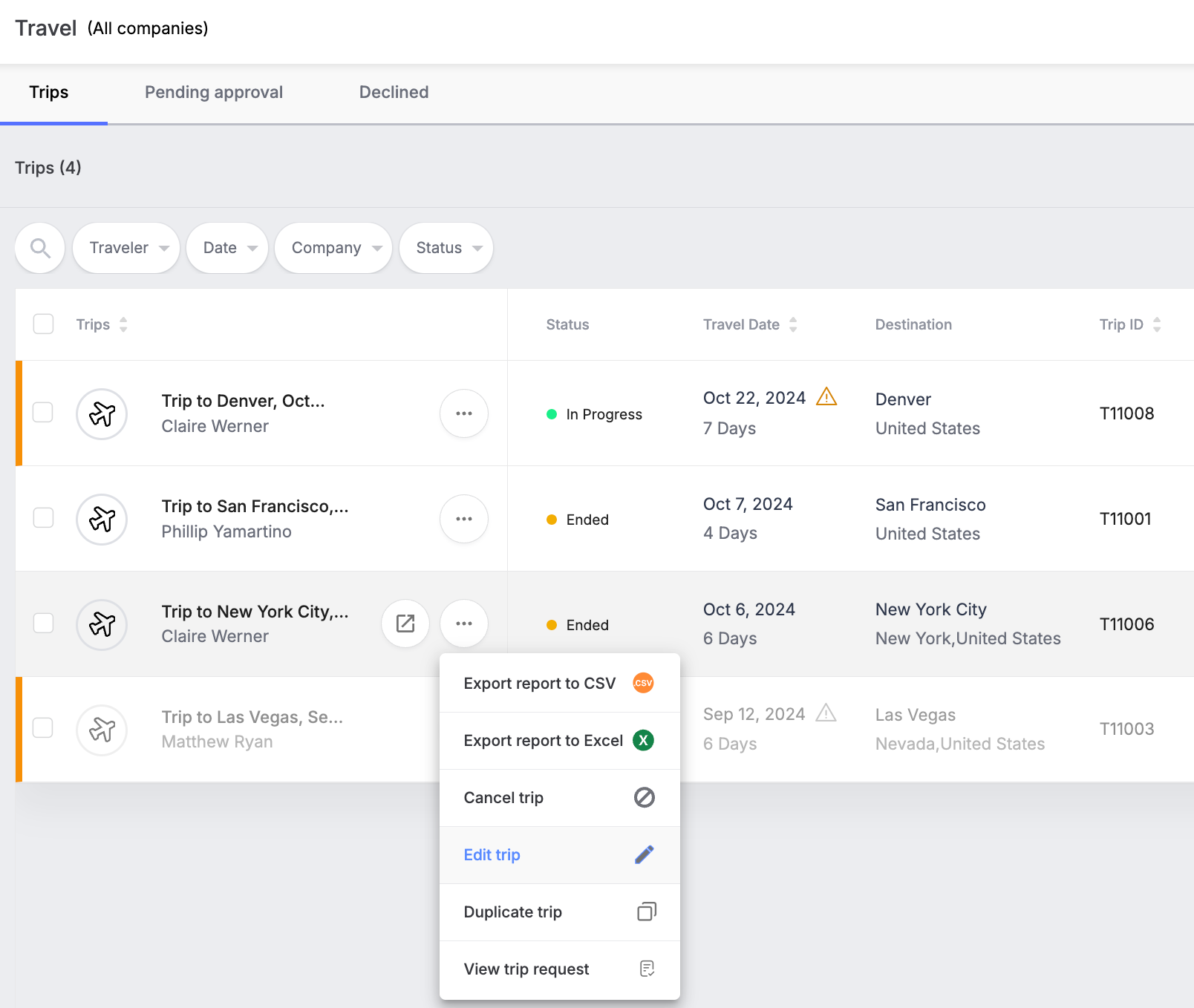1194x1008 pixels.
Task: Check the Trip to New York City checkbox
Action: pyautogui.click(x=44, y=623)
